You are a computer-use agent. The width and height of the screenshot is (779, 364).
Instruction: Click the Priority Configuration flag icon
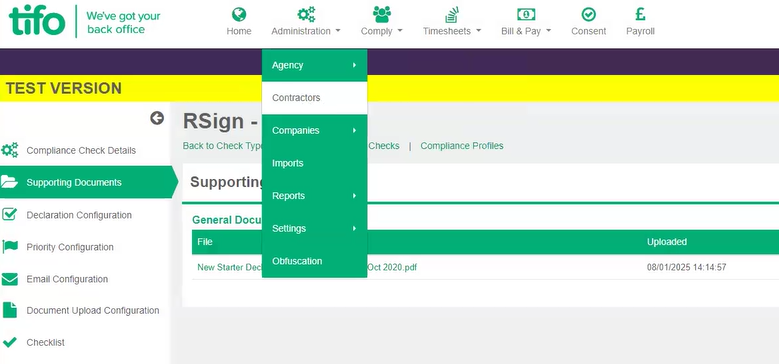pyautogui.click(x=10, y=247)
